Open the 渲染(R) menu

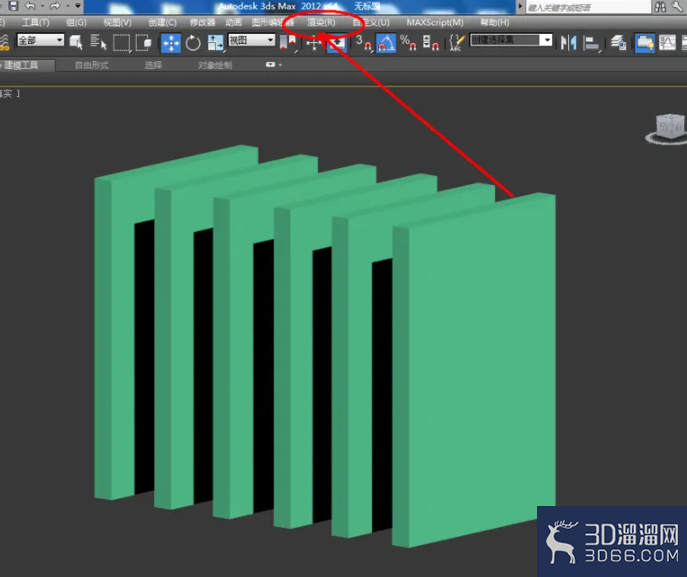321,22
